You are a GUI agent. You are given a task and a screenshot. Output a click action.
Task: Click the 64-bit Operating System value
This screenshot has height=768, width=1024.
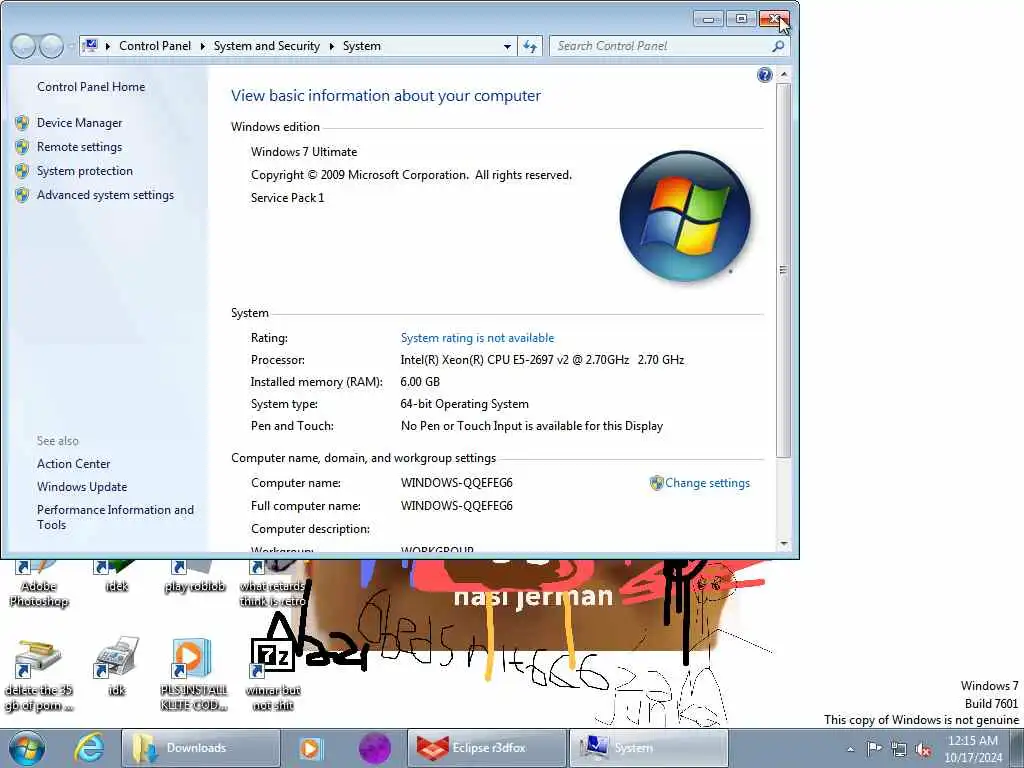tap(464, 404)
